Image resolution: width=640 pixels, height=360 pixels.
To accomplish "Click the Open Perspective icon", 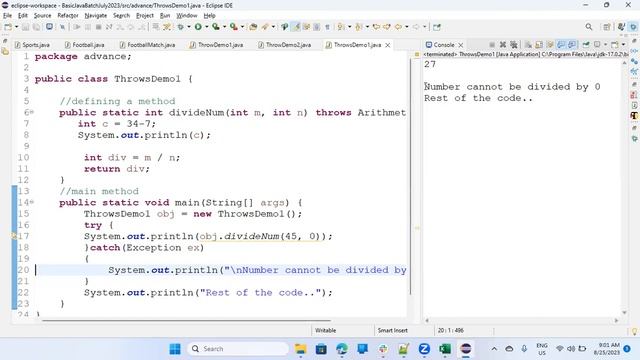I will pyautogui.click(x=607, y=27).
